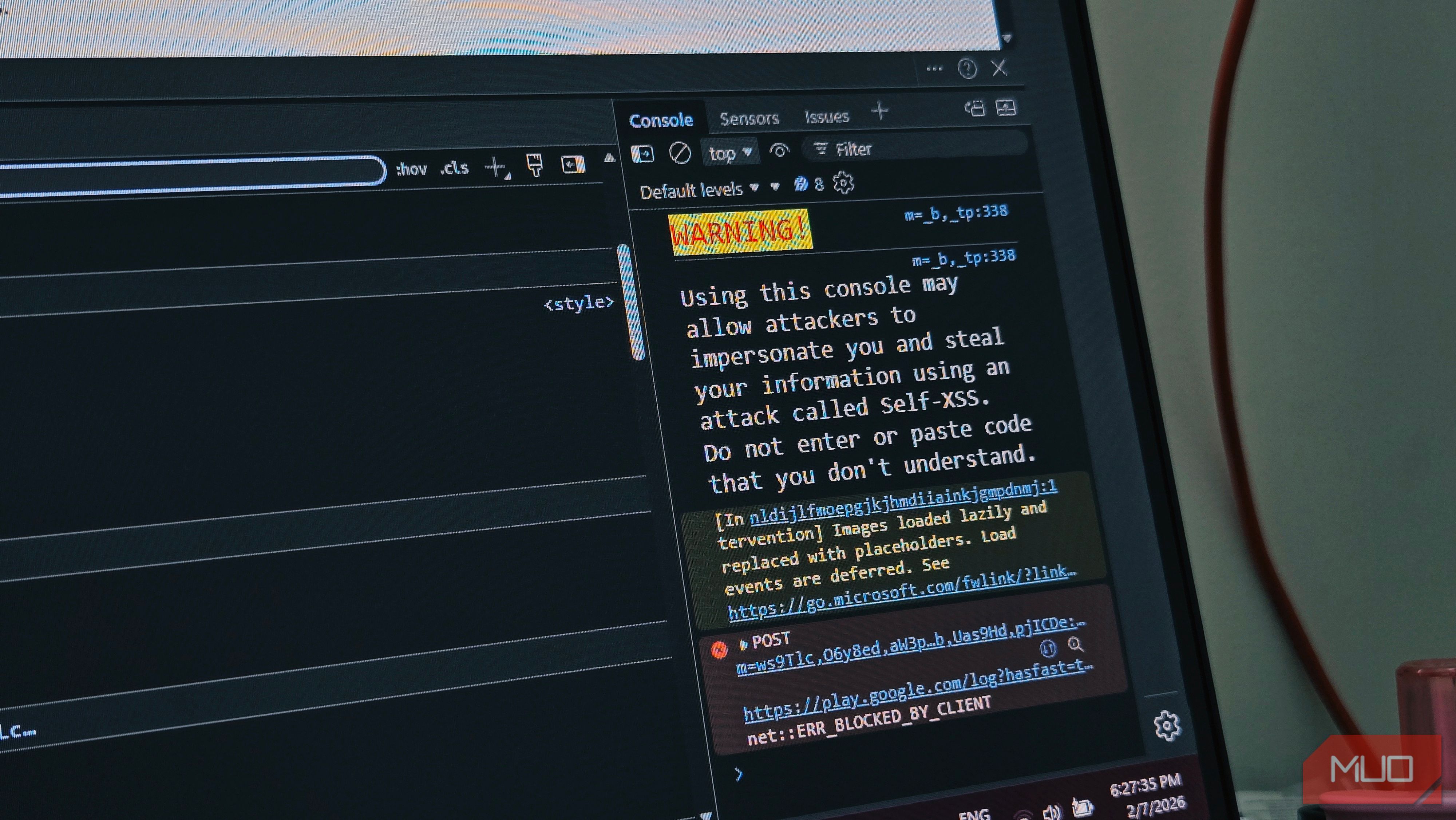Click the clear console icon
The width and height of the screenshot is (1456, 820).
pos(679,153)
